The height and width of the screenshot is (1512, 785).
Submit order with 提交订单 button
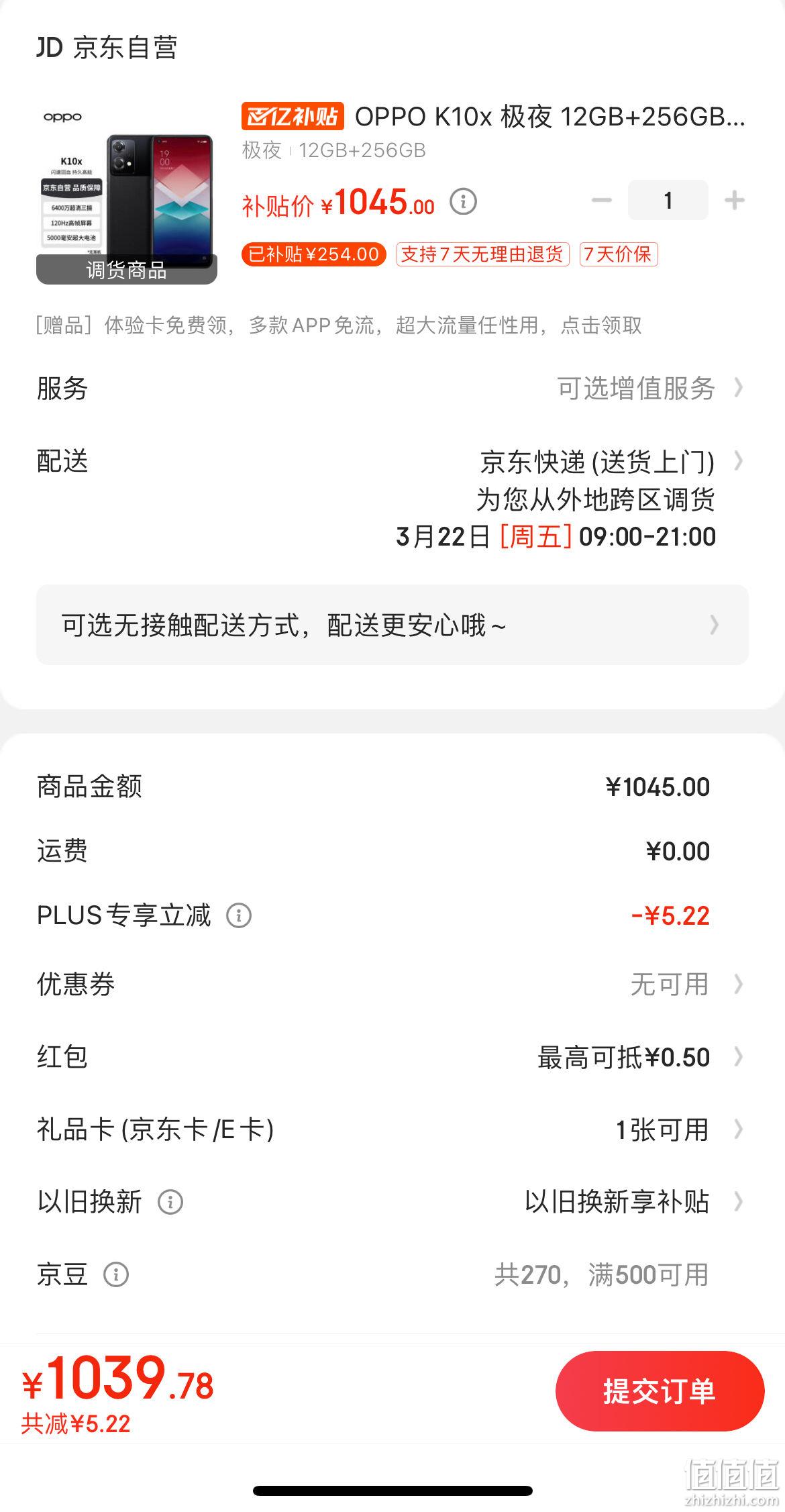pos(660,1391)
